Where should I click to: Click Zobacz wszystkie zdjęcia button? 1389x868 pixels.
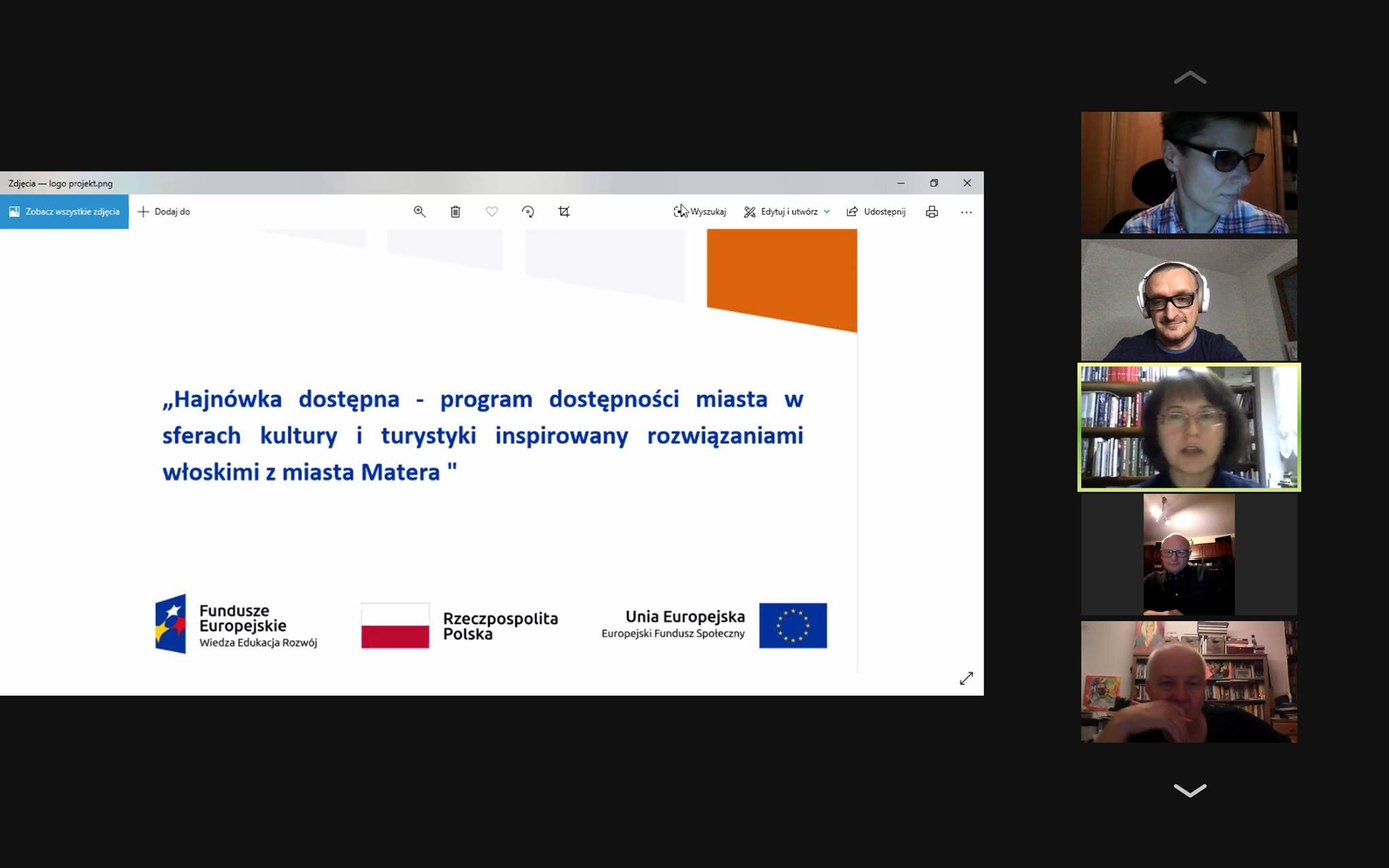click(x=64, y=212)
